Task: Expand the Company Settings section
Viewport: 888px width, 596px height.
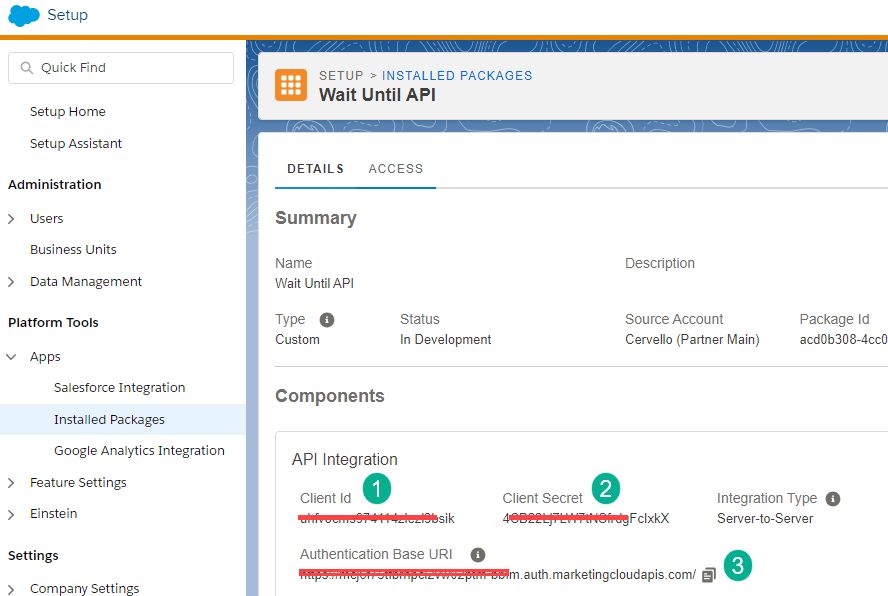Action: click(x=12, y=589)
